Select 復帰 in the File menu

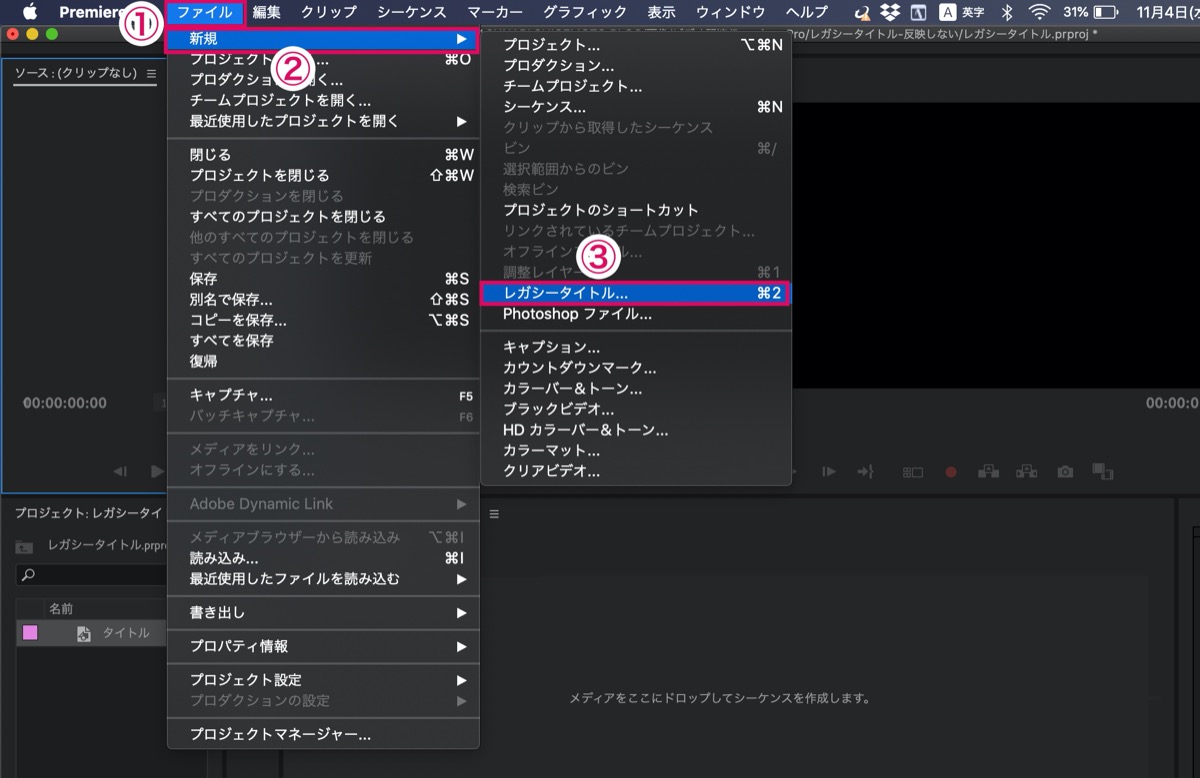click(x=323, y=361)
